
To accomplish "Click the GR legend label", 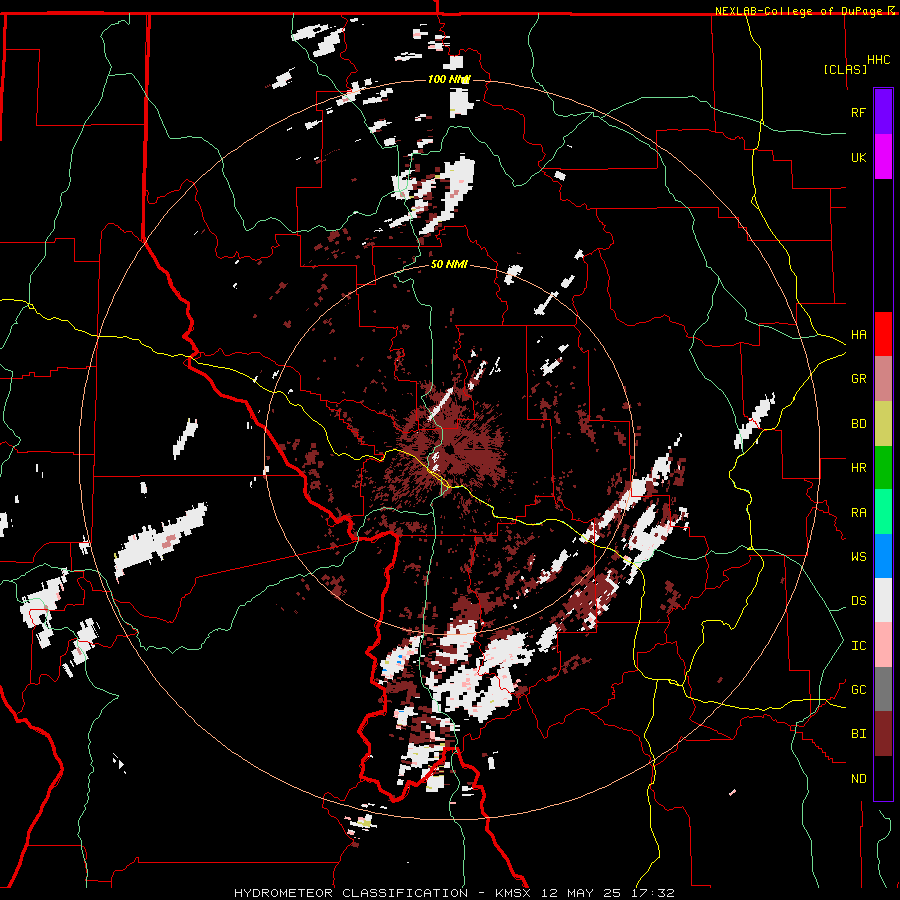I will (859, 378).
